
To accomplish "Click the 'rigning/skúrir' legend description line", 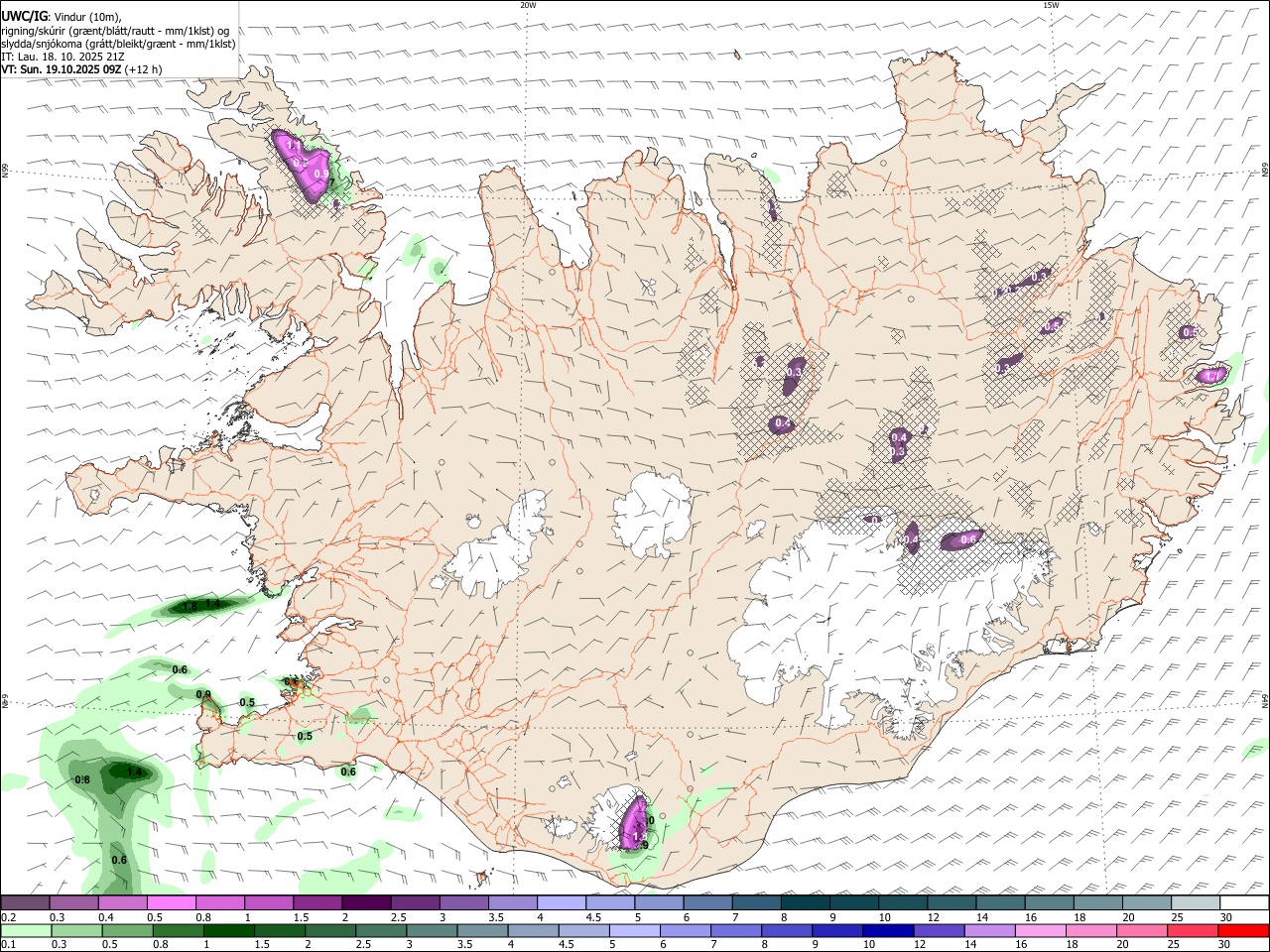I will point(115,31).
